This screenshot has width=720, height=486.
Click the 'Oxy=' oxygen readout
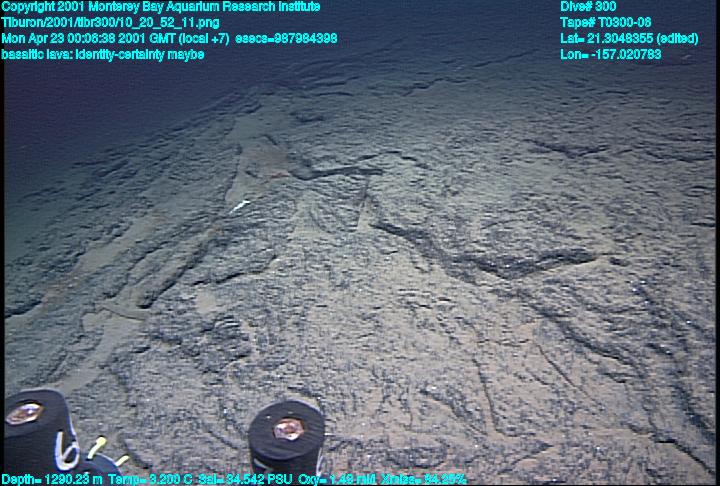point(337,479)
